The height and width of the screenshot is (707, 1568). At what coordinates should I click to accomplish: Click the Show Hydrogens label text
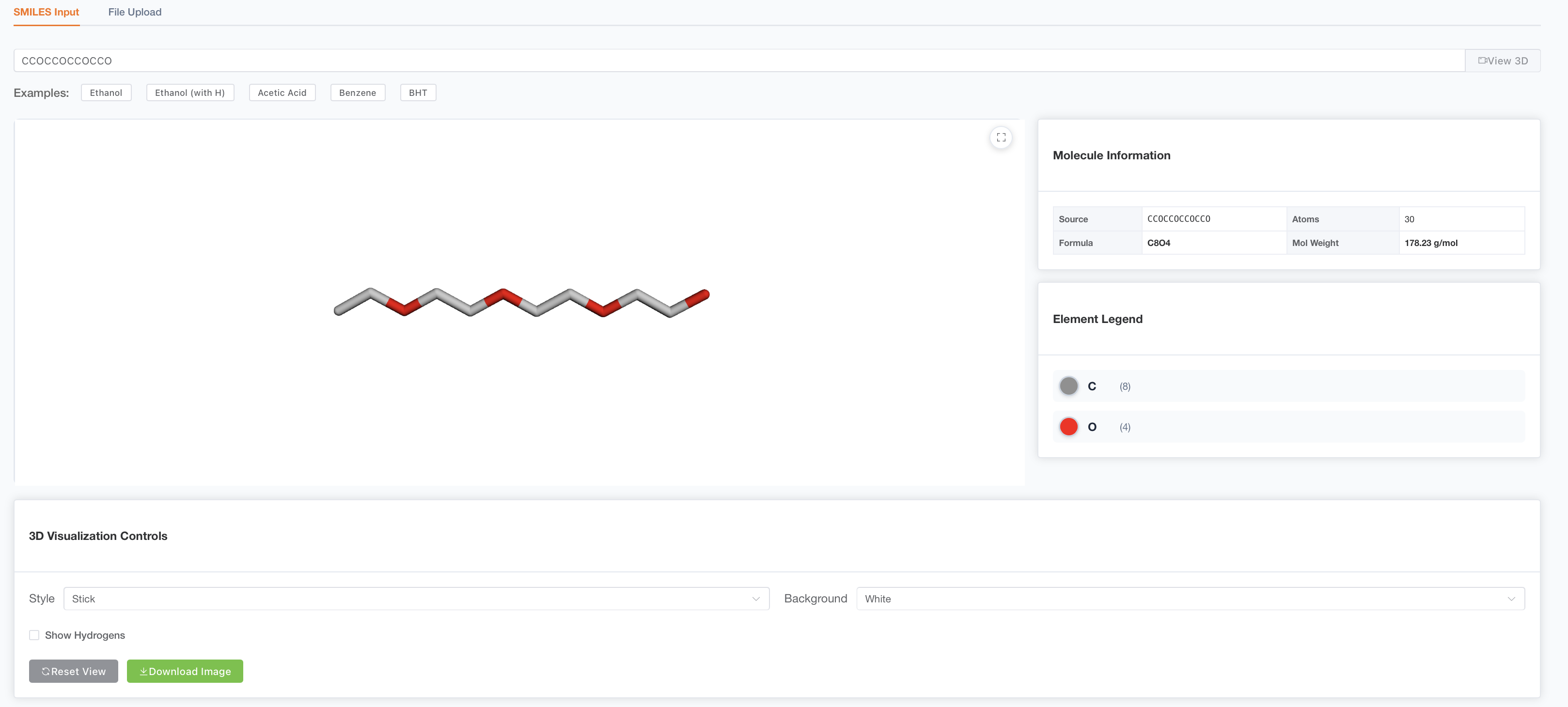(x=85, y=635)
